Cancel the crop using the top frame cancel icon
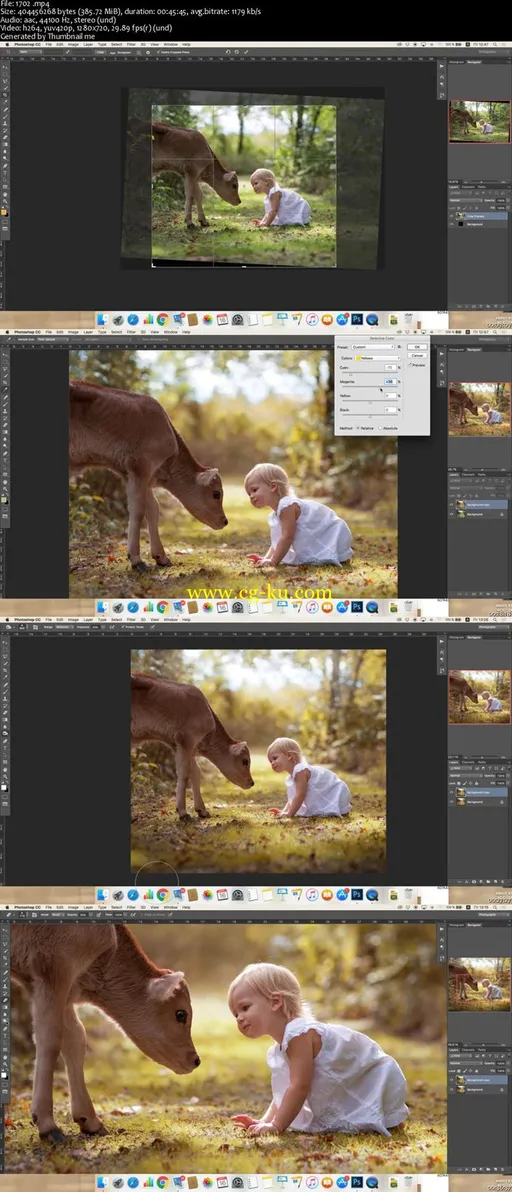512x1192 pixels. point(237,52)
